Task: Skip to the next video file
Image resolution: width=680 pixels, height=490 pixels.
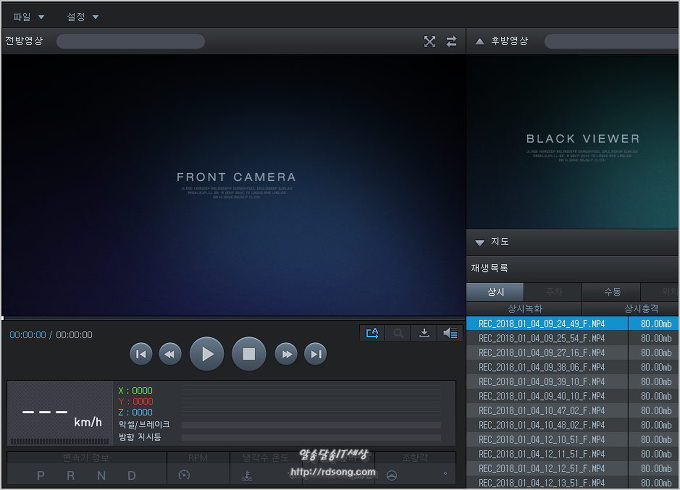Action: coord(315,353)
